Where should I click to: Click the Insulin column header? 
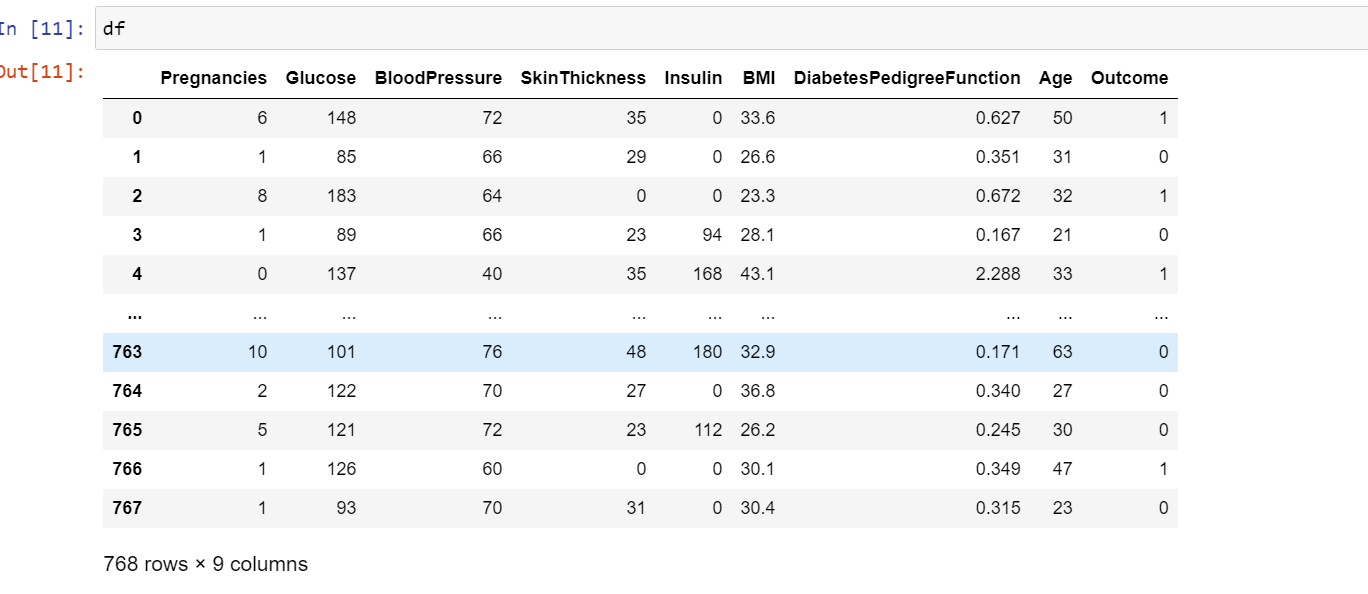693,78
